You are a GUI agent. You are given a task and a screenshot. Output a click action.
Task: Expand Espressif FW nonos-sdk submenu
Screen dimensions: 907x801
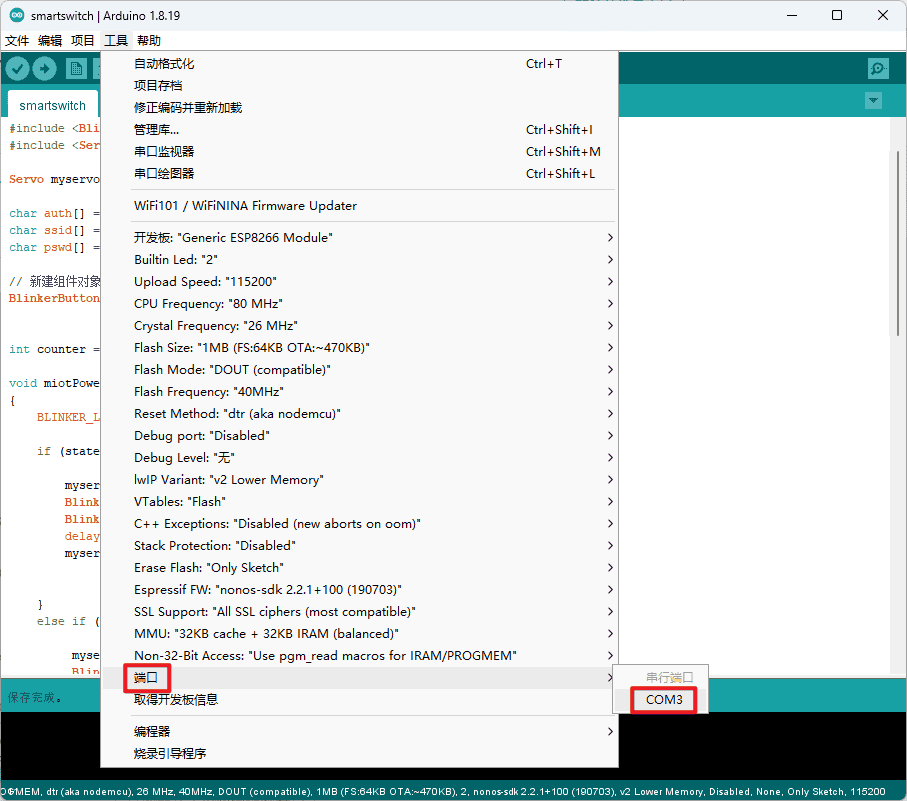pos(359,589)
